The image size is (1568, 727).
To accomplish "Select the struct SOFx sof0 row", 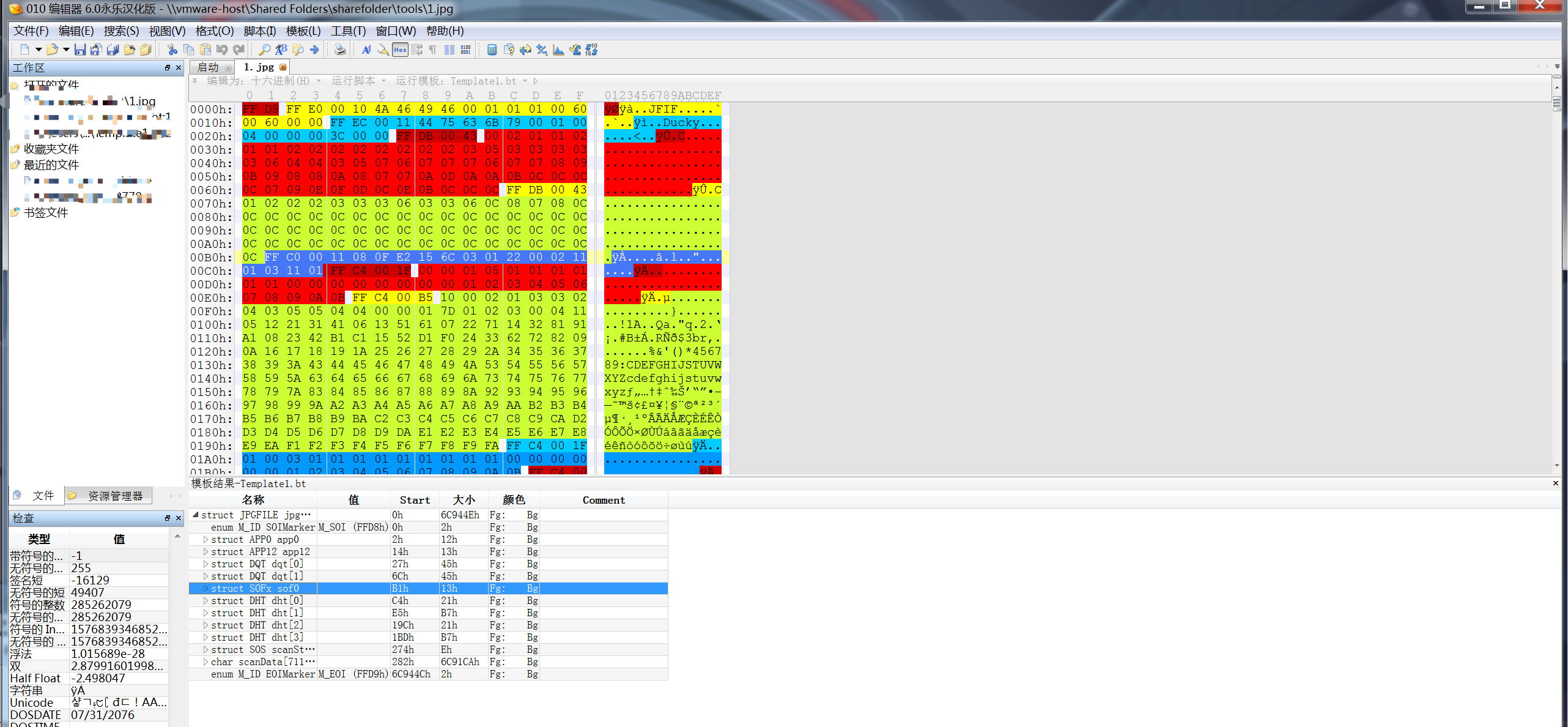I will [x=255, y=588].
